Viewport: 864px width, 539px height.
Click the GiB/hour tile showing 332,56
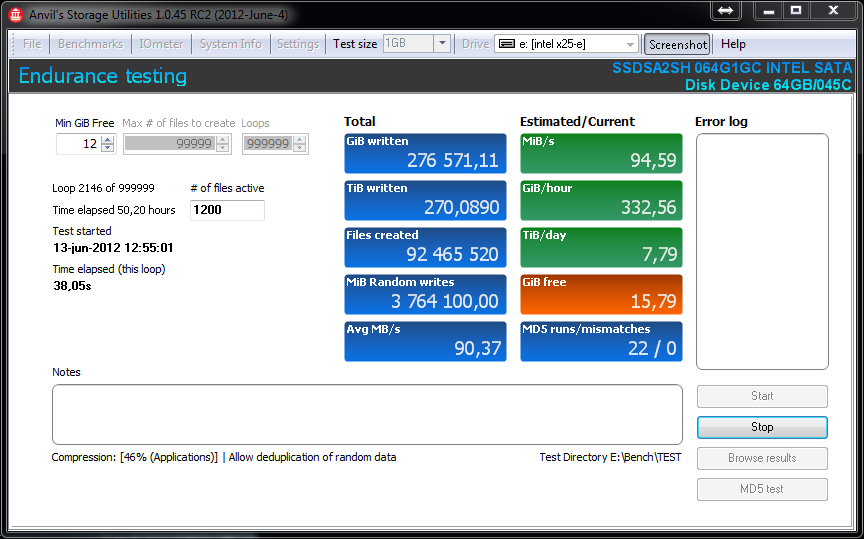coord(601,201)
